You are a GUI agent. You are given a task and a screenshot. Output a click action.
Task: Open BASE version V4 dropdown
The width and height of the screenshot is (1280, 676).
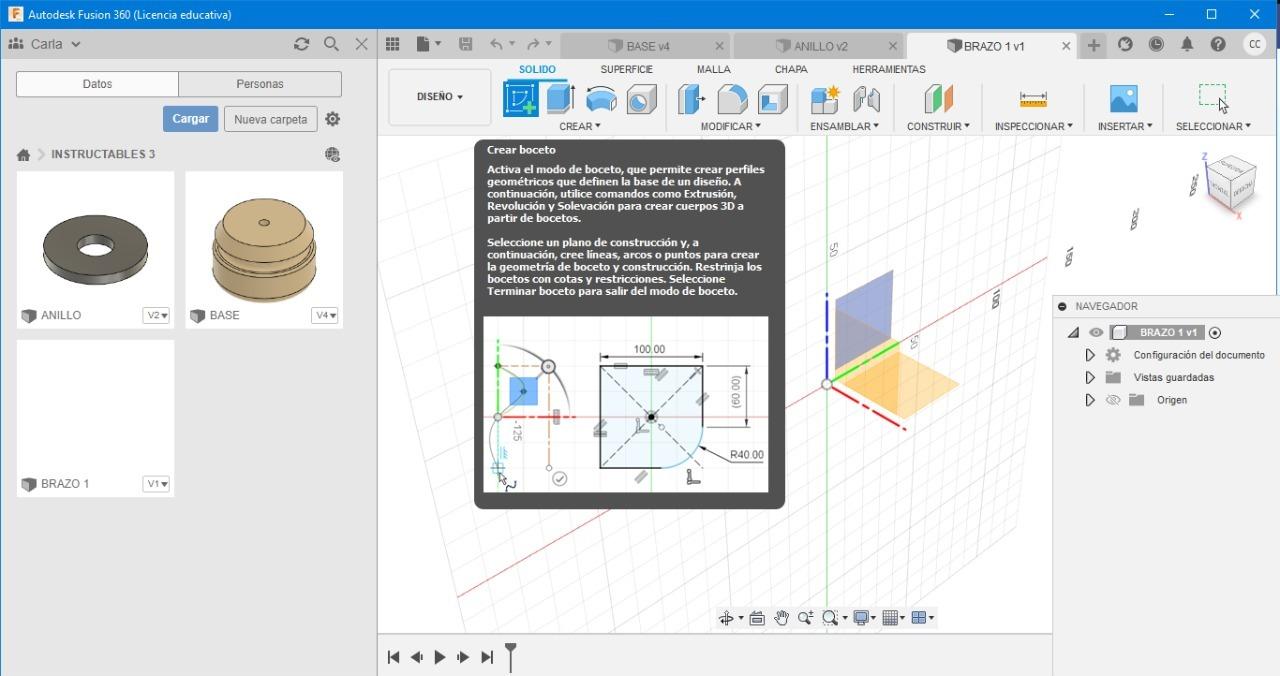click(x=325, y=316)
